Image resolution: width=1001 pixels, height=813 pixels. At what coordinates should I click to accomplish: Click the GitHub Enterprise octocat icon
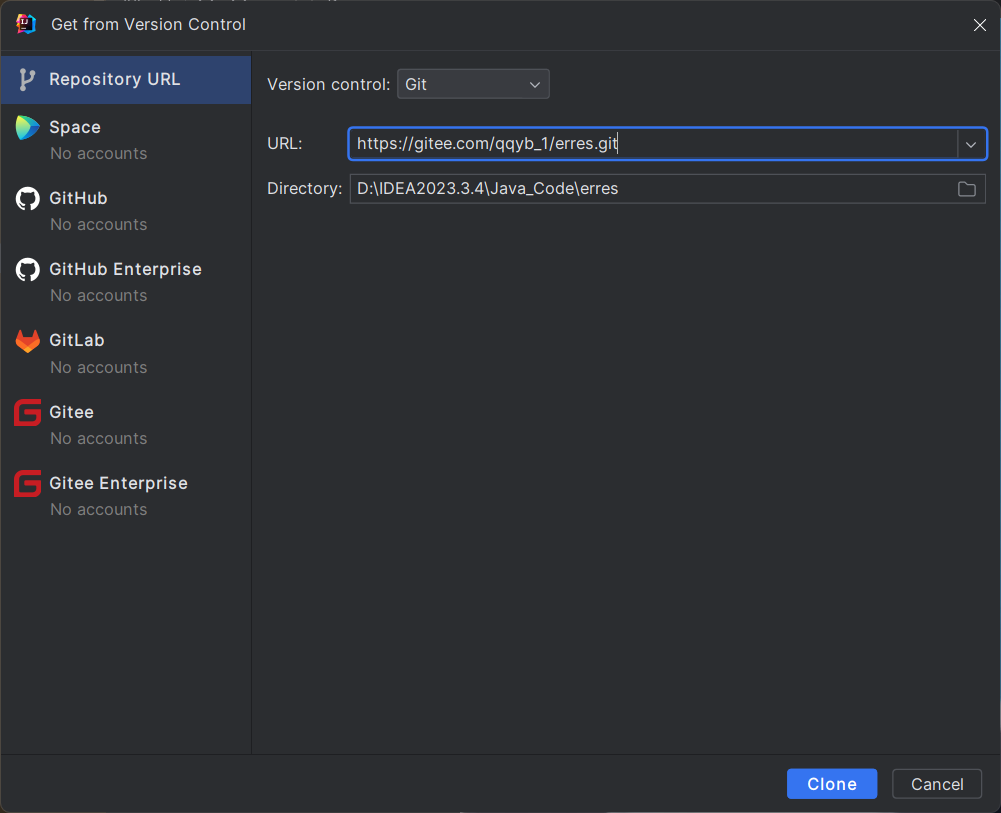(x=27, y=269)
